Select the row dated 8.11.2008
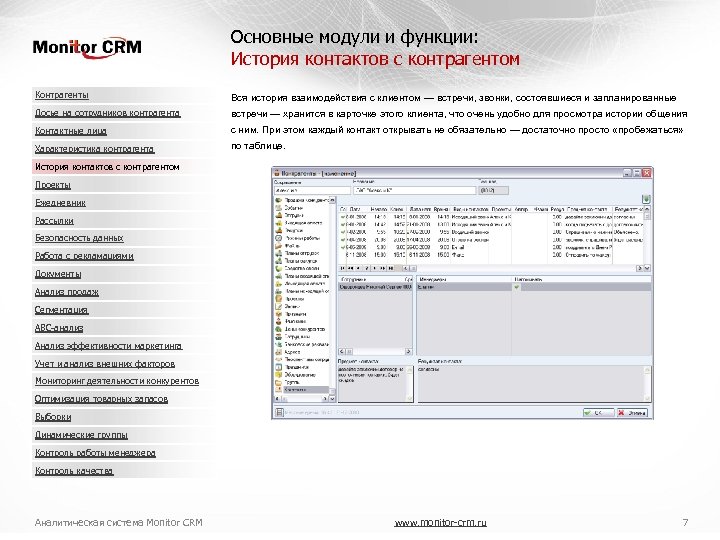The width and height of the screenshot is (720, 540). pos(491,255)
